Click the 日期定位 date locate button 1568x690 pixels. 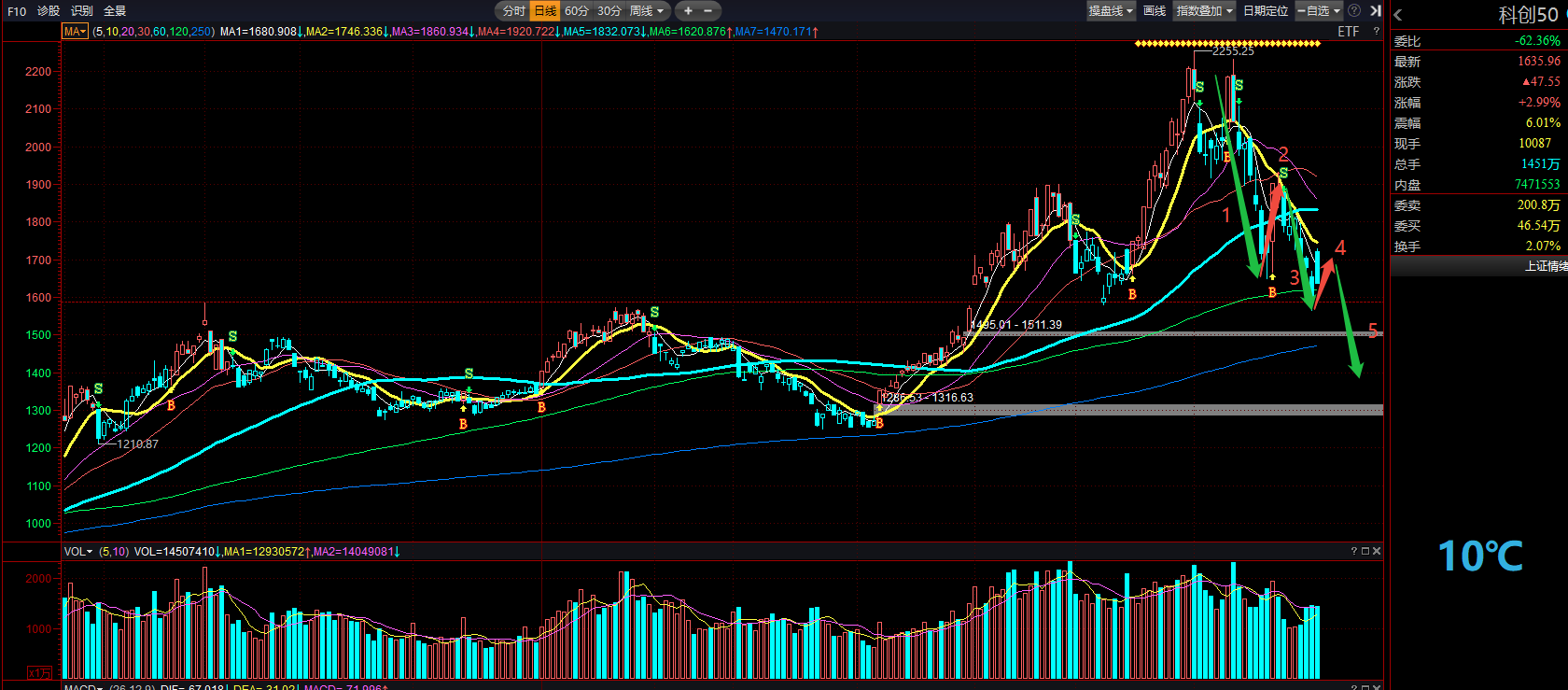(x=1266, y=11)
